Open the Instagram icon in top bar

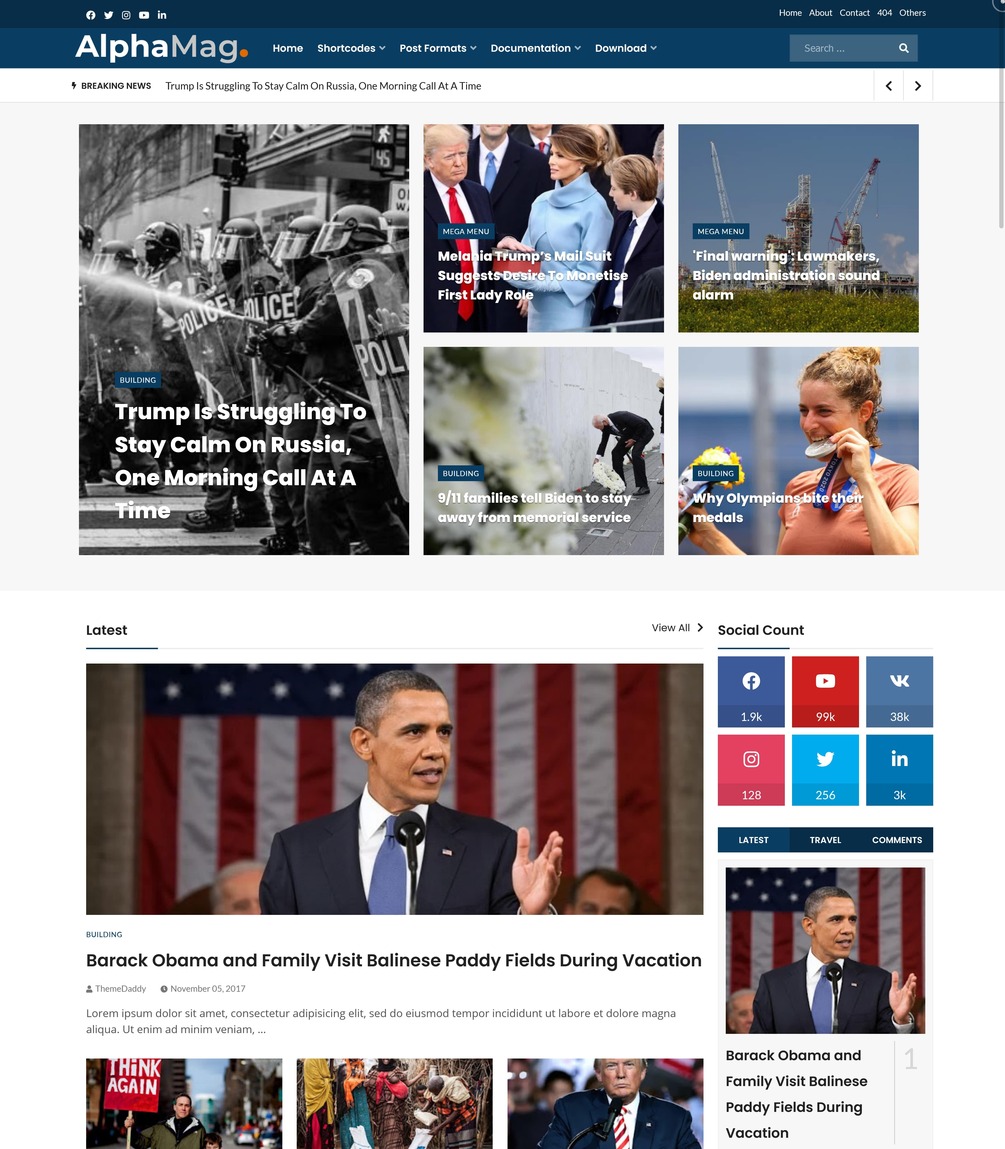tap(126, 15)
